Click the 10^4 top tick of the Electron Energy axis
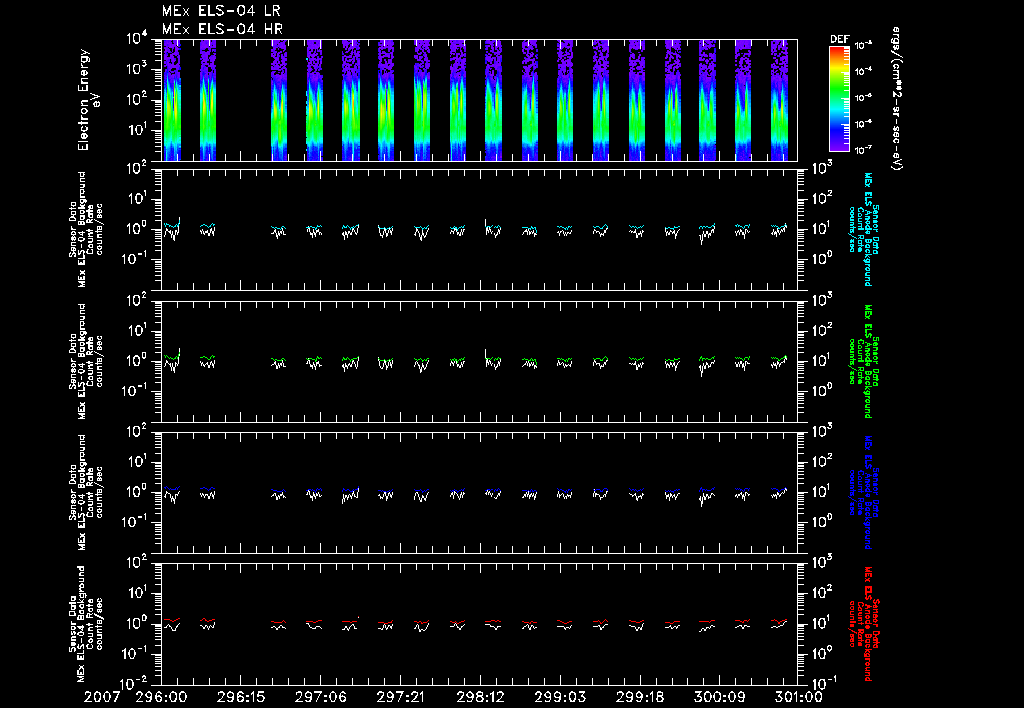 [136, 39]
